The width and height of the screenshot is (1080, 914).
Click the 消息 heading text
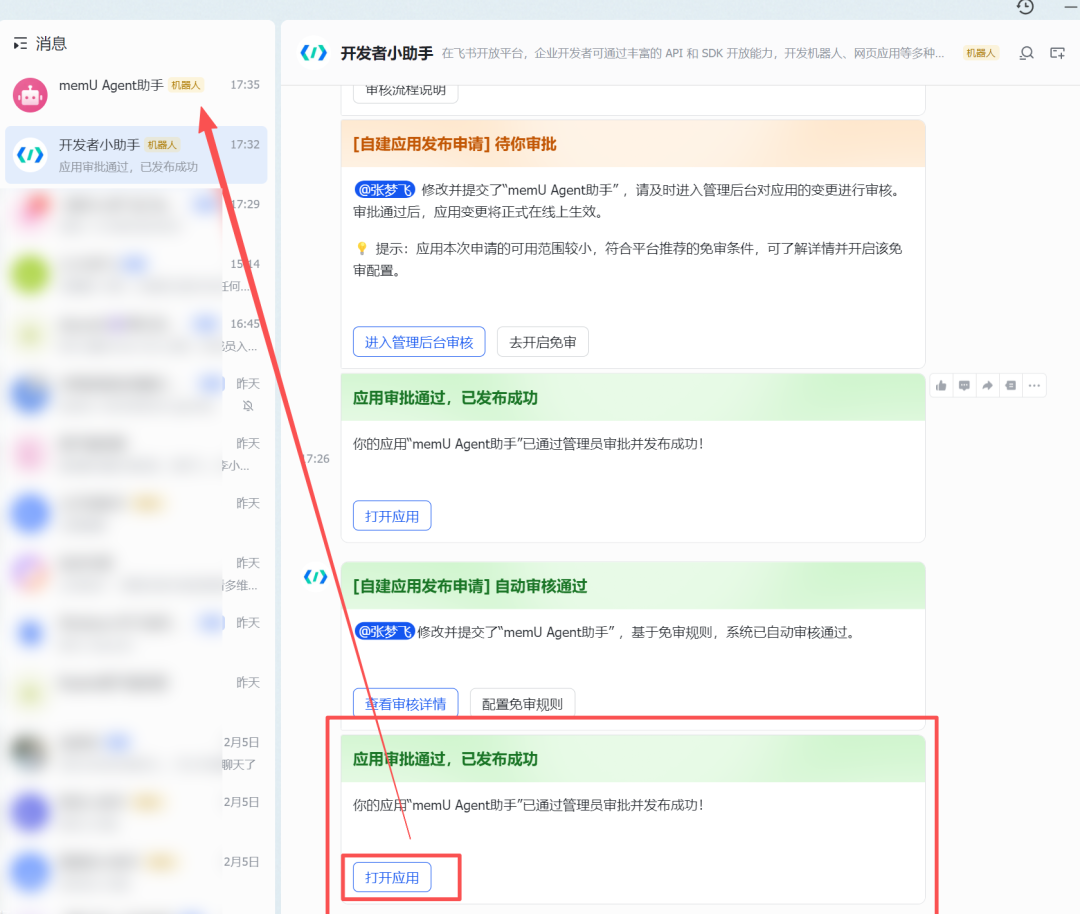tap(52, 44)
